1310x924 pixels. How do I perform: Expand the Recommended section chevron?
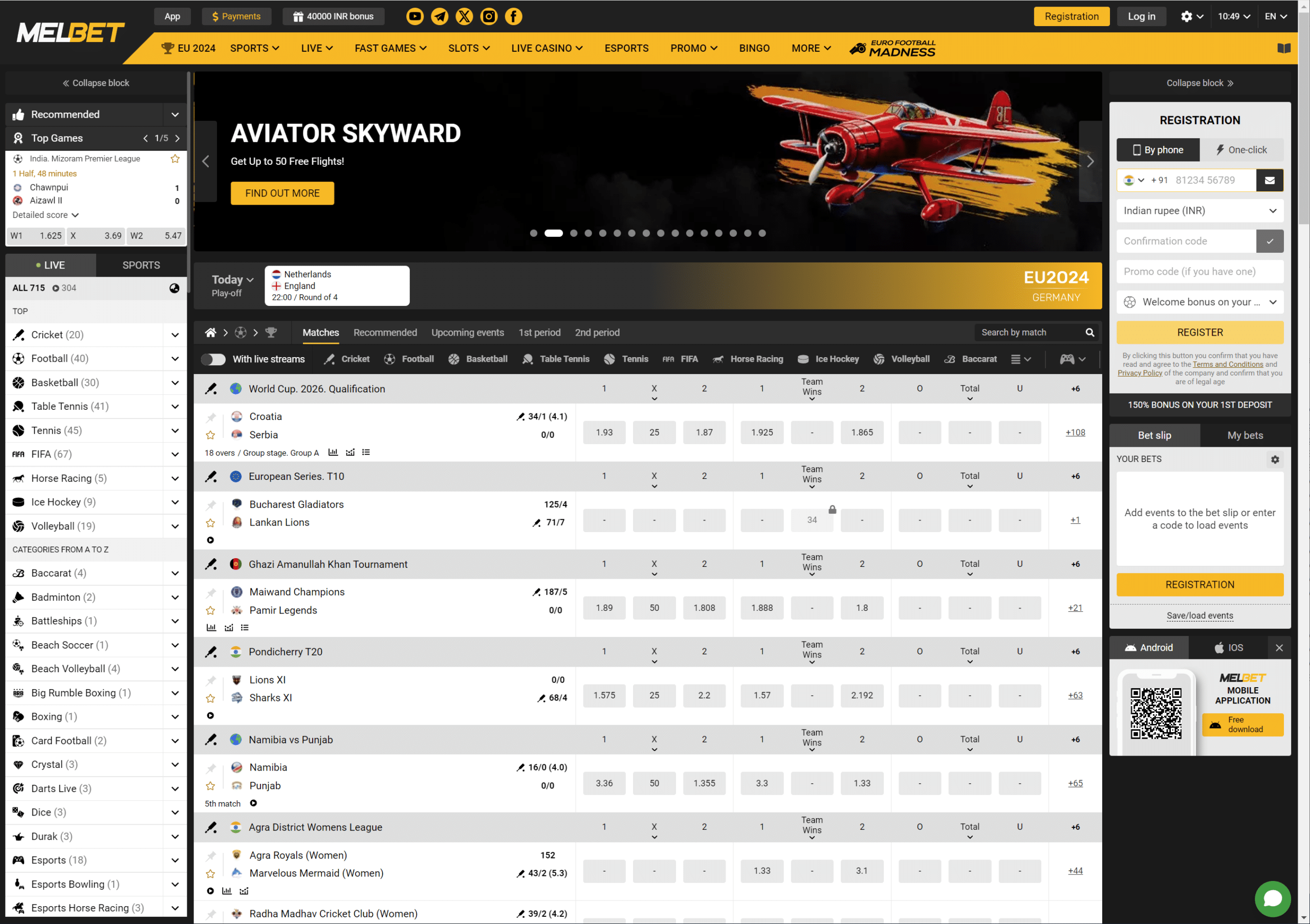175,115
